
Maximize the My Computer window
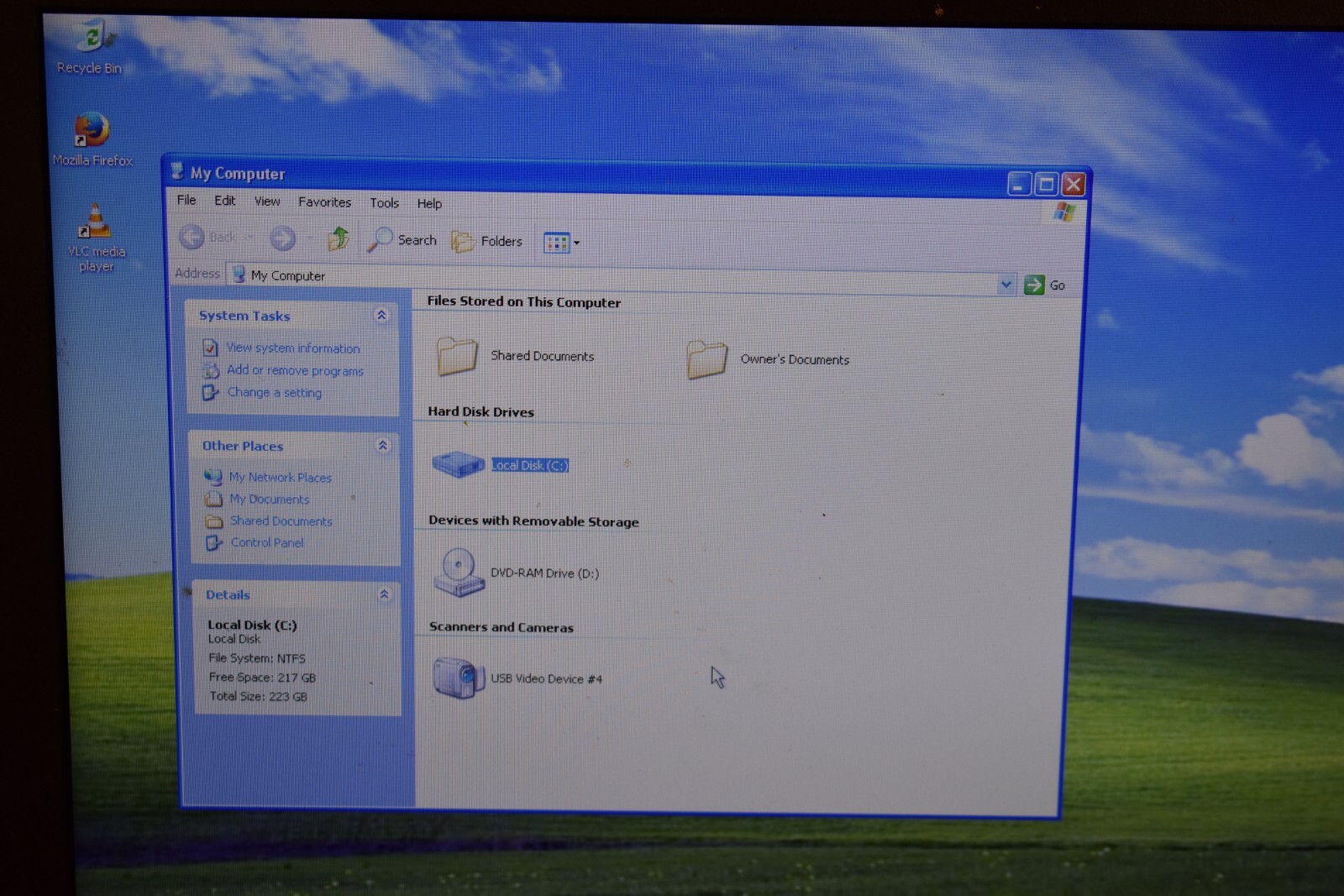pyautogui.click(x=1046, y=184)
